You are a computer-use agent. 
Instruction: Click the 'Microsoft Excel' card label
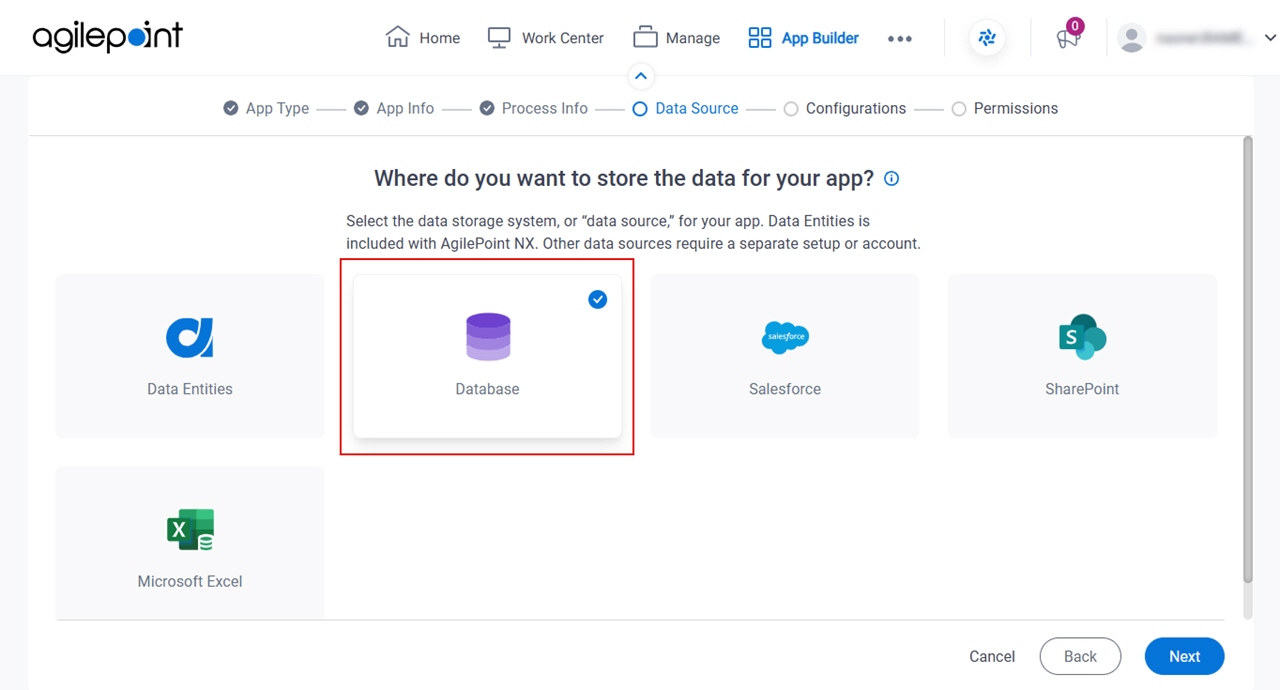tap(190, 581)
